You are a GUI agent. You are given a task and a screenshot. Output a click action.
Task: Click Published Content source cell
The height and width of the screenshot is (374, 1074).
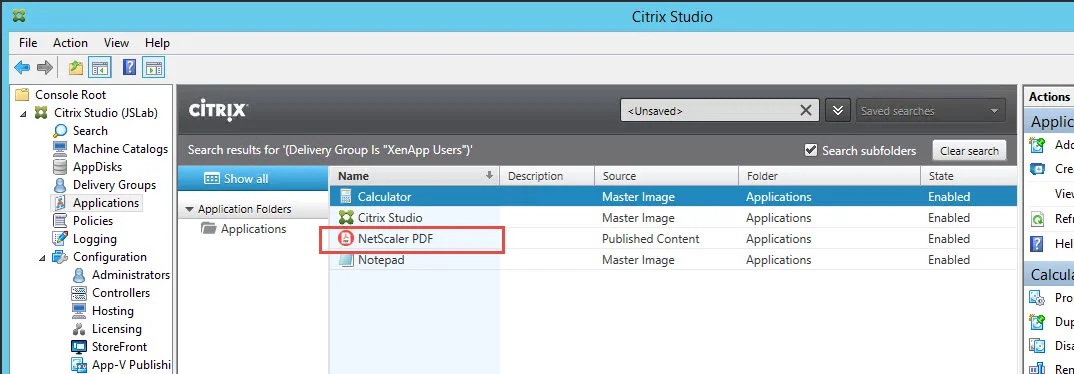(x=651, y=239)
